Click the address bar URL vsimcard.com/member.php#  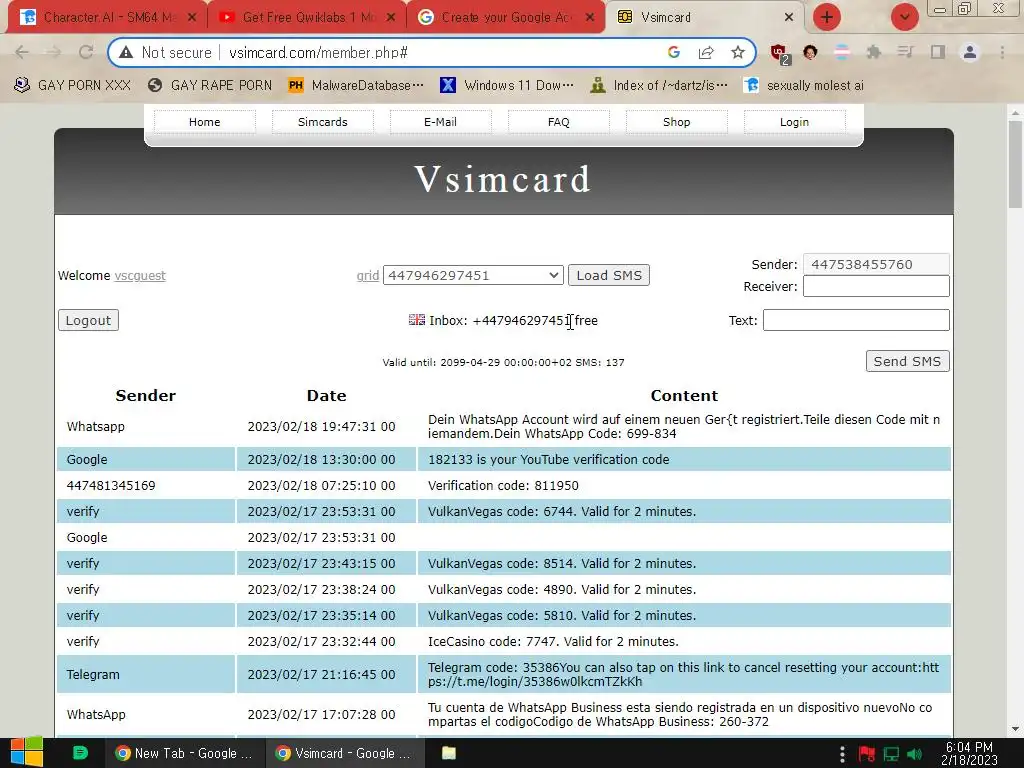tap(319, 52)
